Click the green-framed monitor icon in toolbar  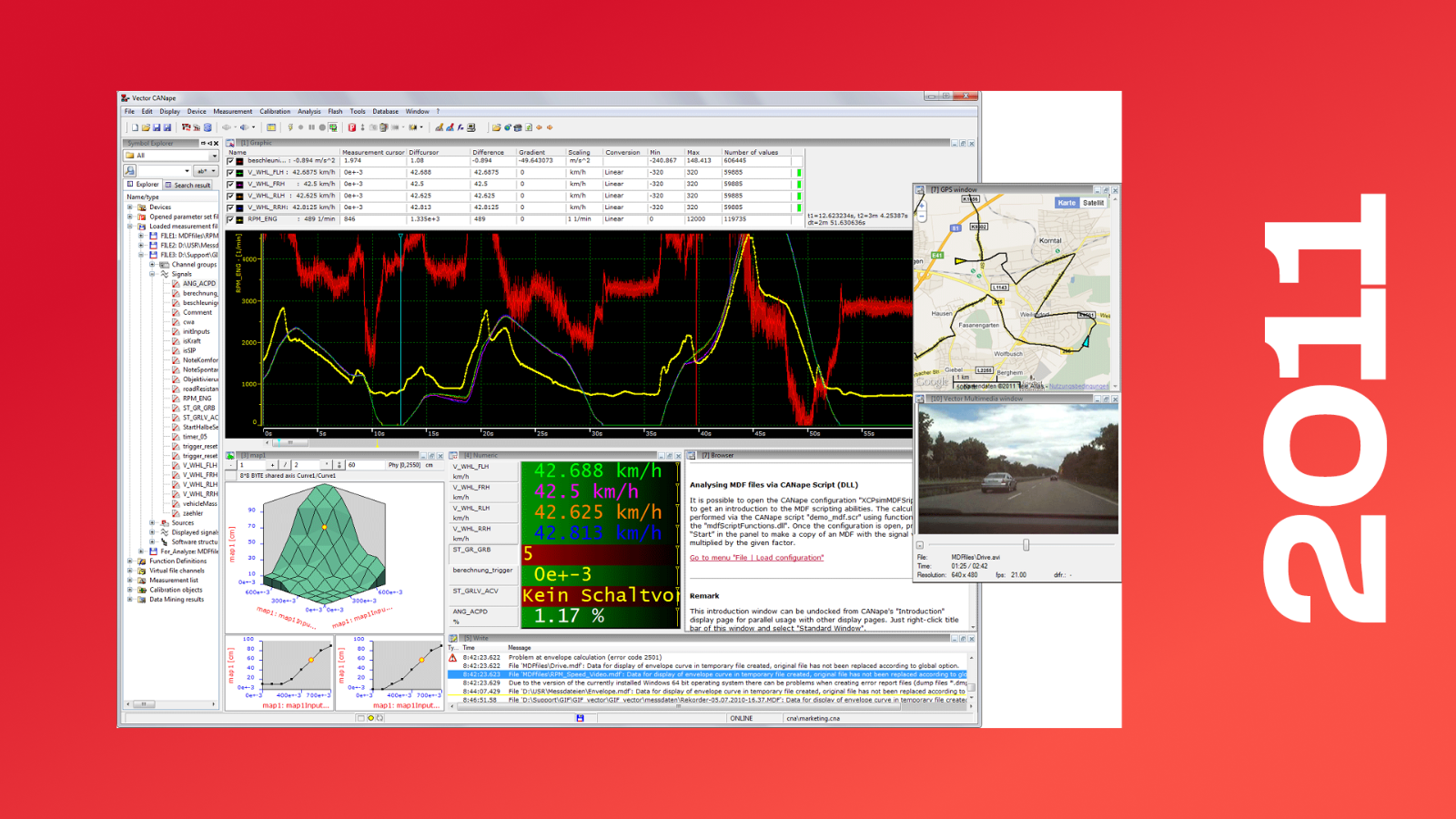pyautogui.click(x=333, y=127)
